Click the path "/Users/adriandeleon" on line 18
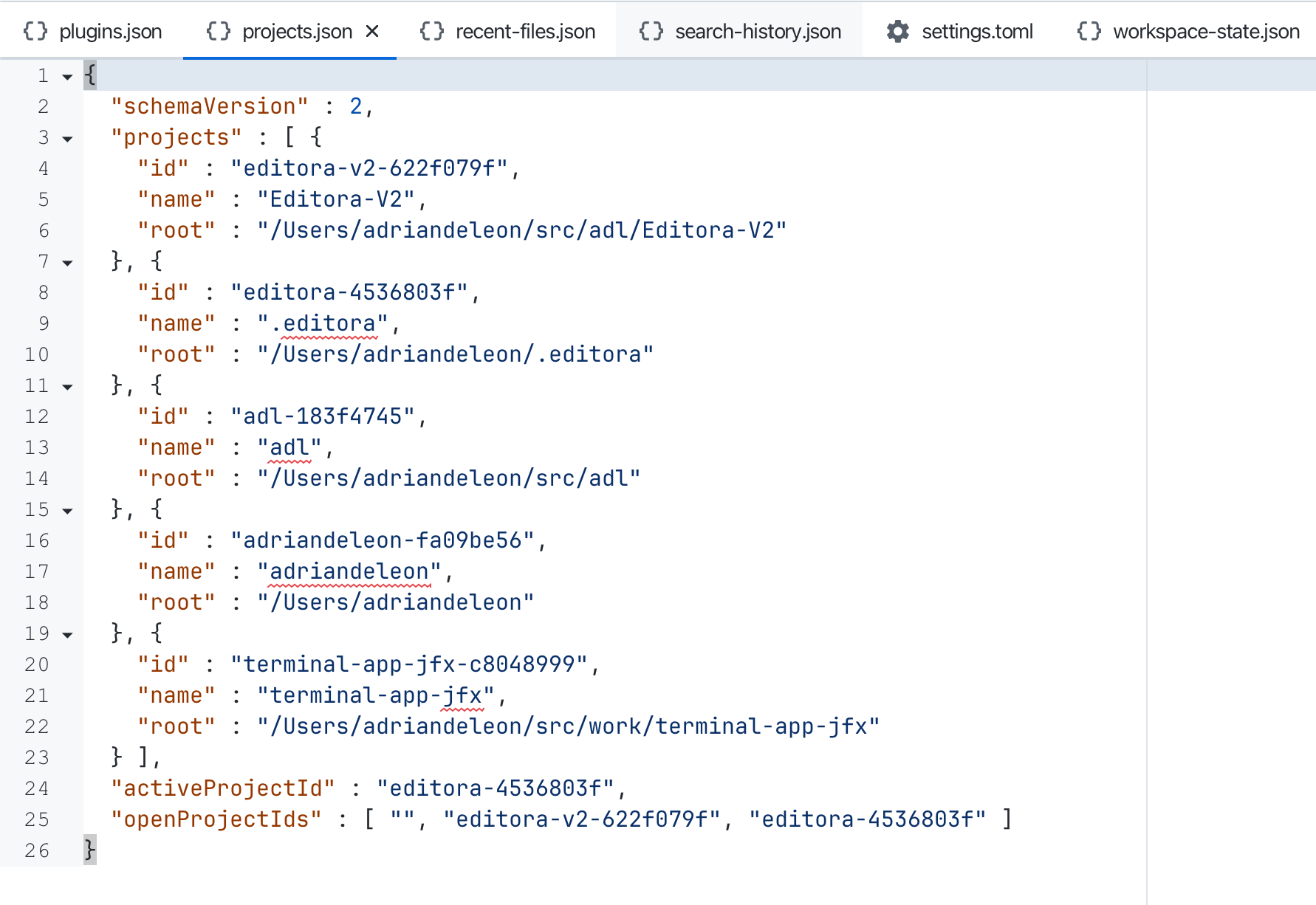The width and height of the screenshot is (1316, 905). (396, 602)
